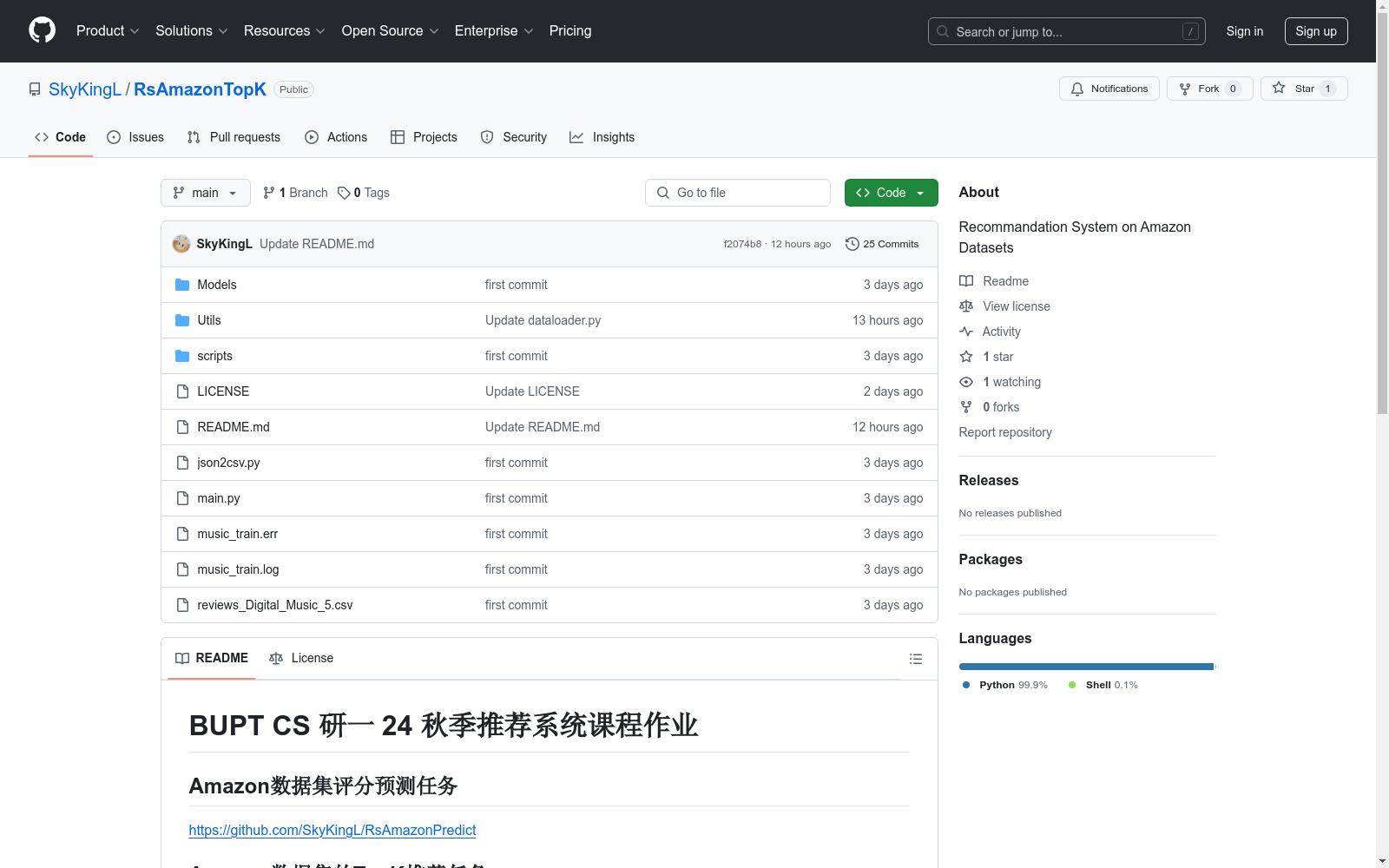This screenshot has height=868, width=1389.
Task: Switch to the Security tab
Action: tap(514, 137)
